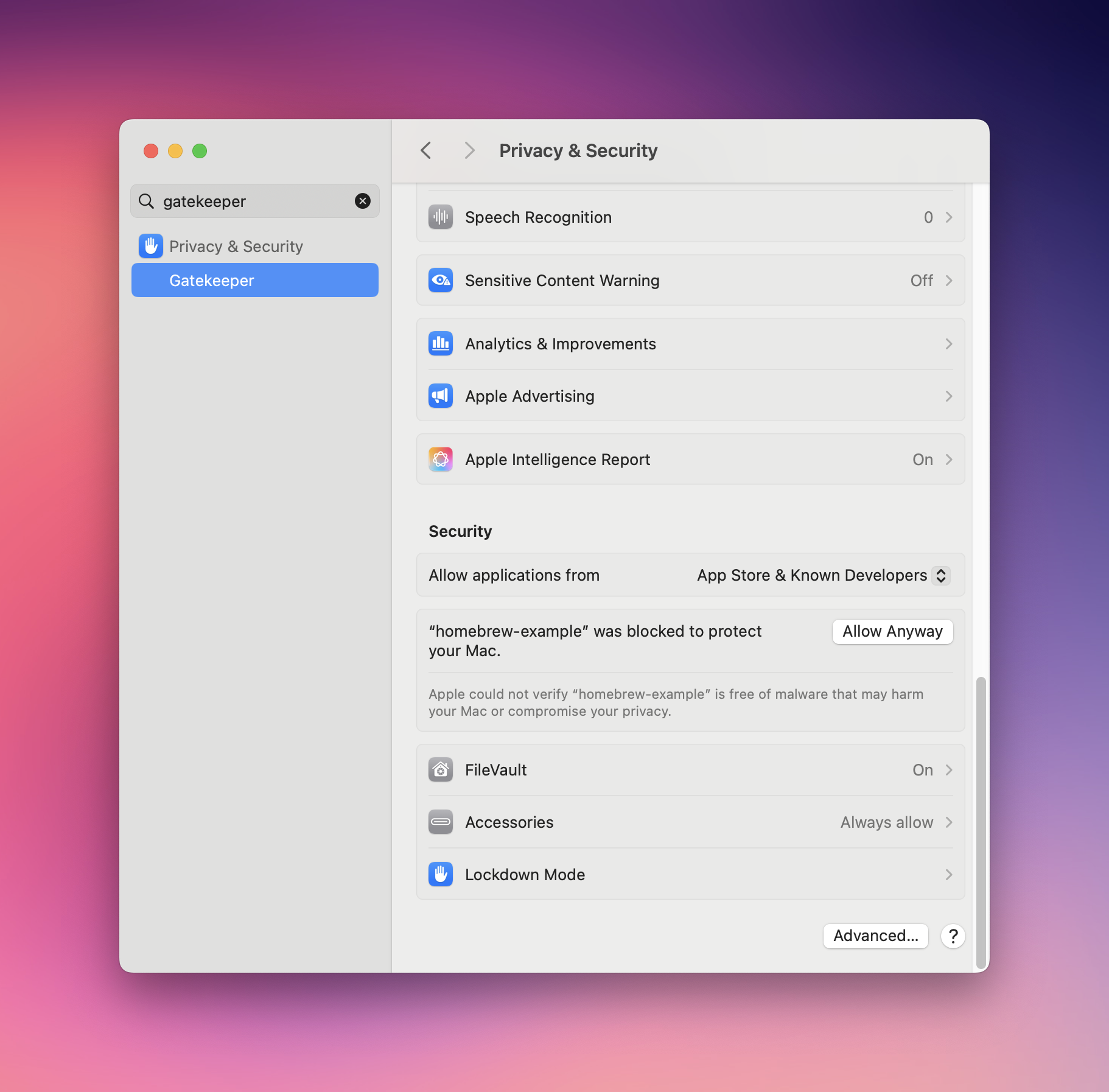Click the Analytics & Improvements chart icon

(x=441, y=343)
